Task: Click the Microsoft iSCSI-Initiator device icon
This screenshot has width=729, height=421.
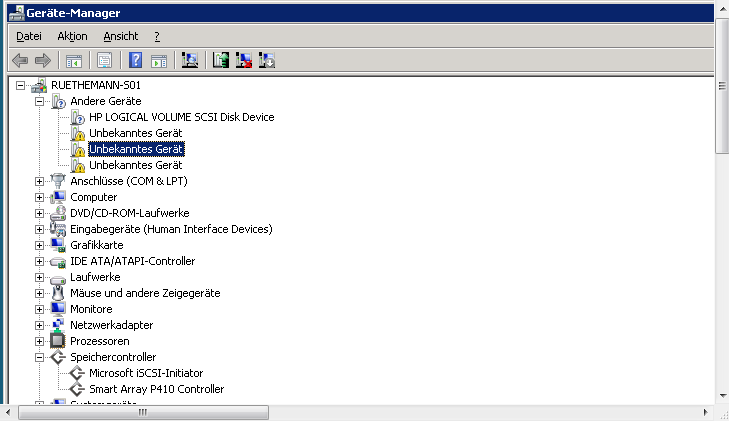Action: pos(77,374)
